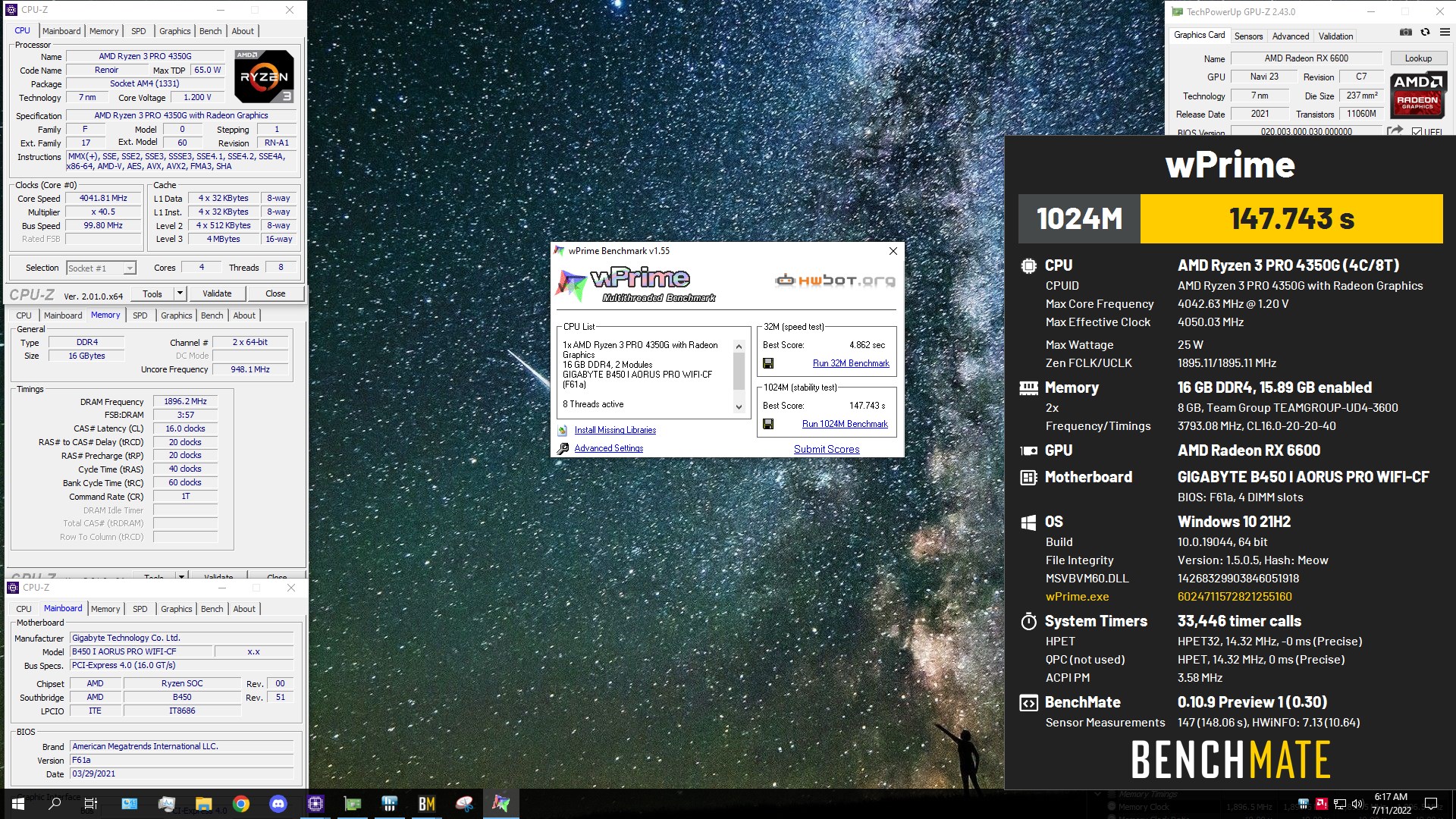Click the Submit Scores link
The image size is (1456, 819).
click(827, 449)
